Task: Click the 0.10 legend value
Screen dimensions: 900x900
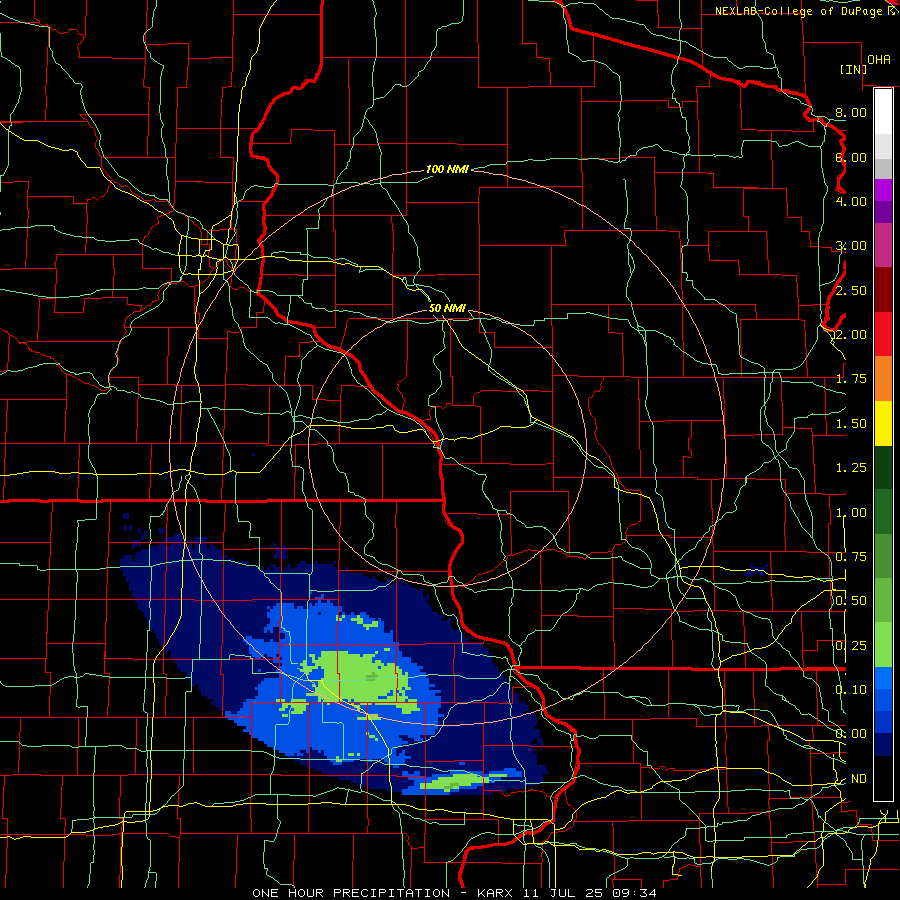Action: point(851,690)
